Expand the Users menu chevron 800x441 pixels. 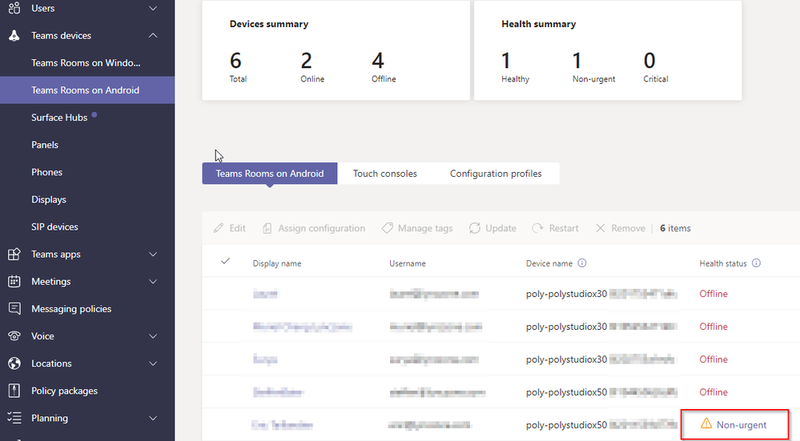point(153,8)
